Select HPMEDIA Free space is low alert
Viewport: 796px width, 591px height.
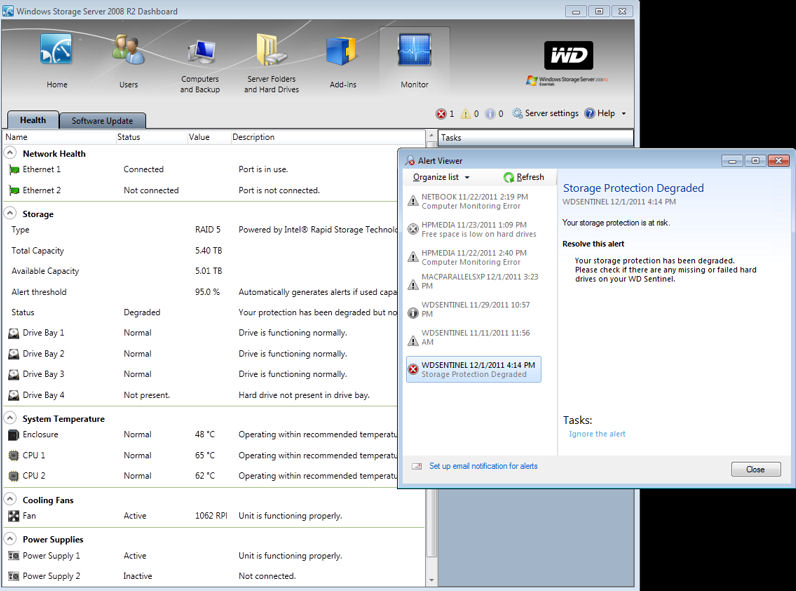click(x=474, y=229)
